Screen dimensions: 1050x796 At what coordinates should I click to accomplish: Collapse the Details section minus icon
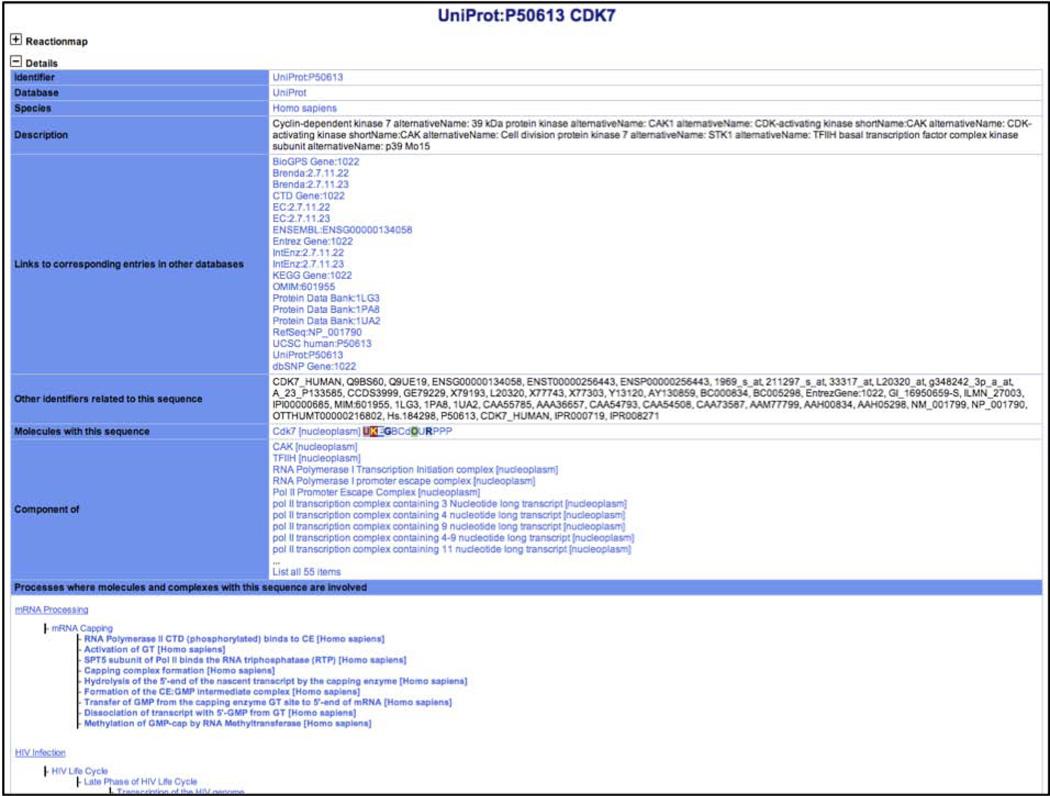pos(16,62)
